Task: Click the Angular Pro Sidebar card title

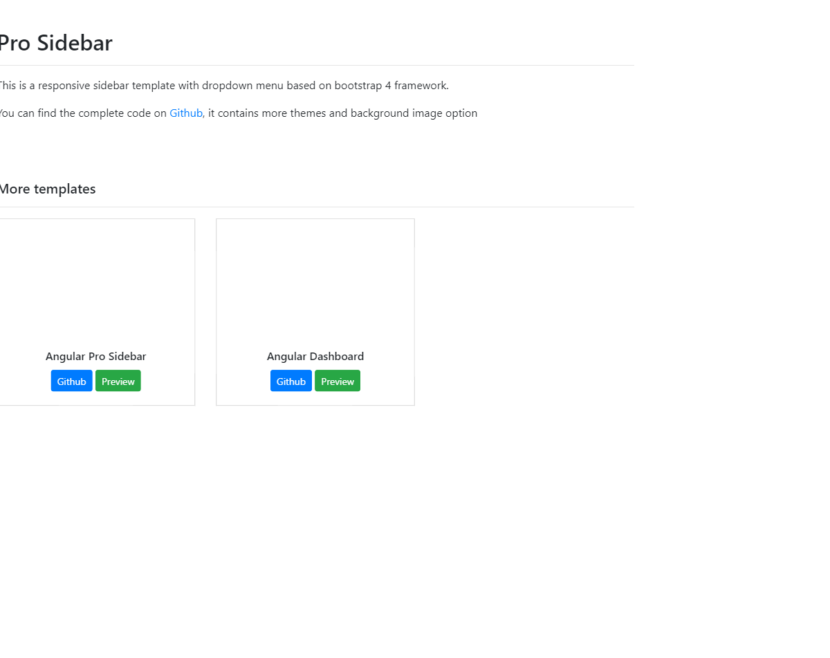Action: (96, 356)
